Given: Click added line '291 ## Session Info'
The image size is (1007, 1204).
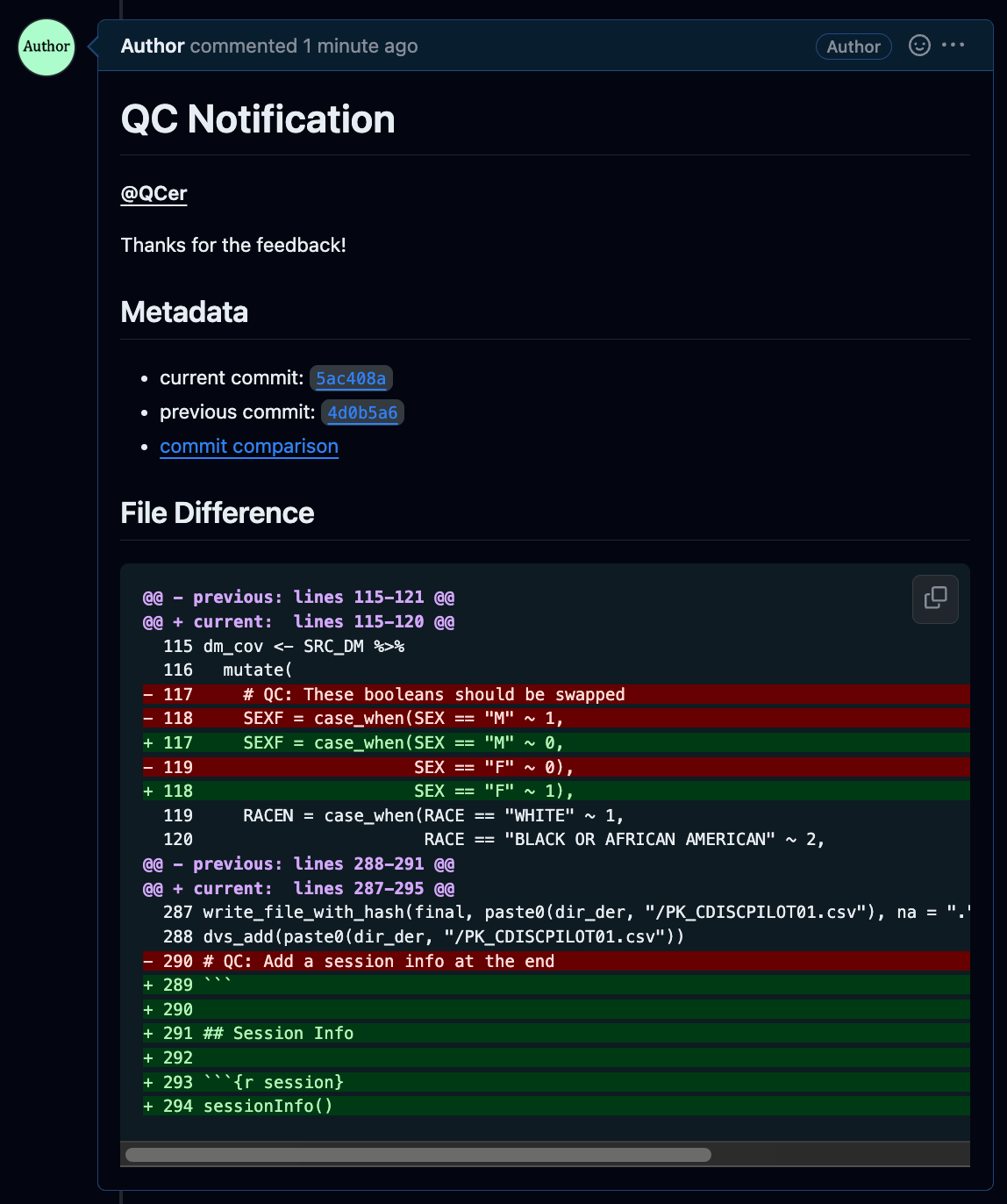Looking at the screenshot, I should click(x=556, y=1034).
